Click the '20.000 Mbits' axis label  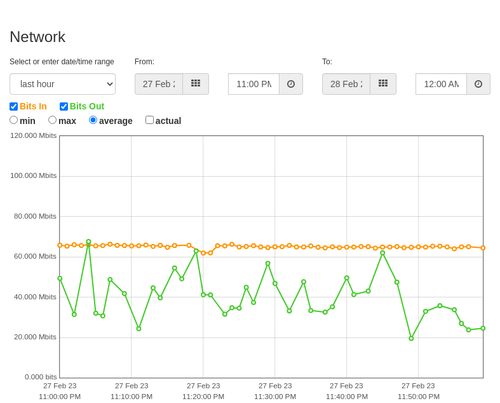click(x=35, y=337)
